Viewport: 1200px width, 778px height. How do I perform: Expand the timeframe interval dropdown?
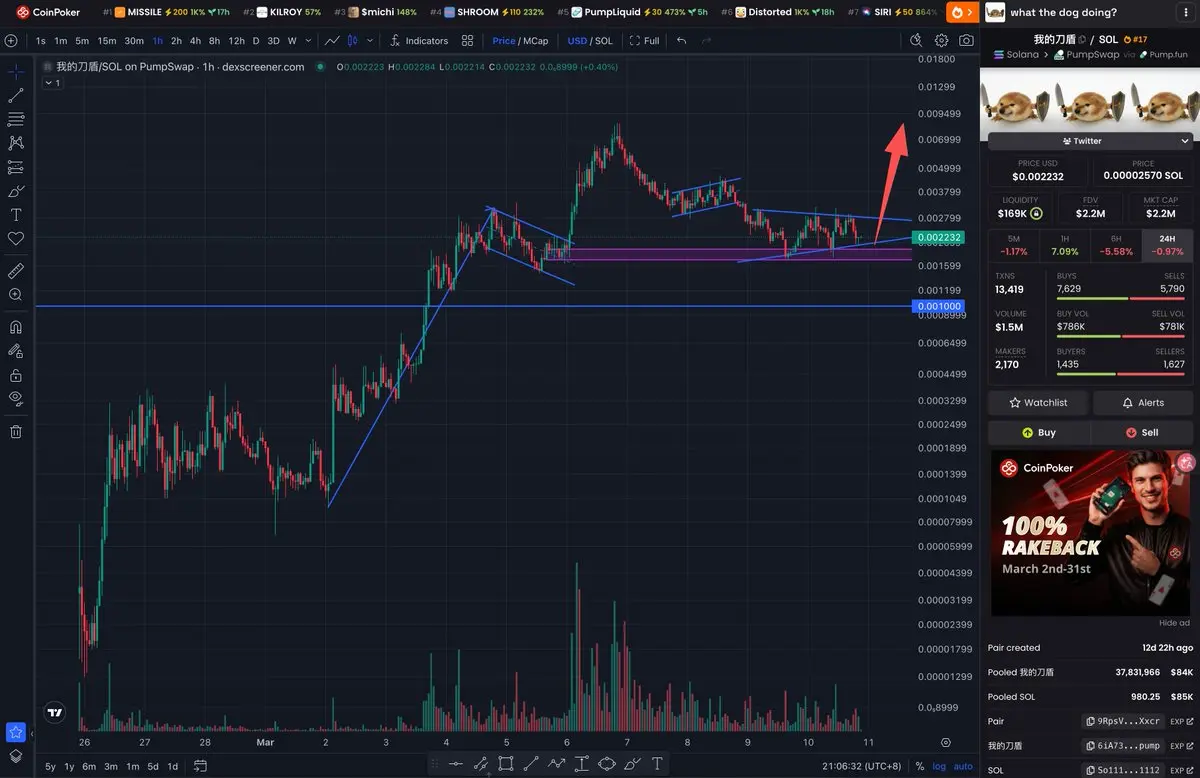coord(306,41)
